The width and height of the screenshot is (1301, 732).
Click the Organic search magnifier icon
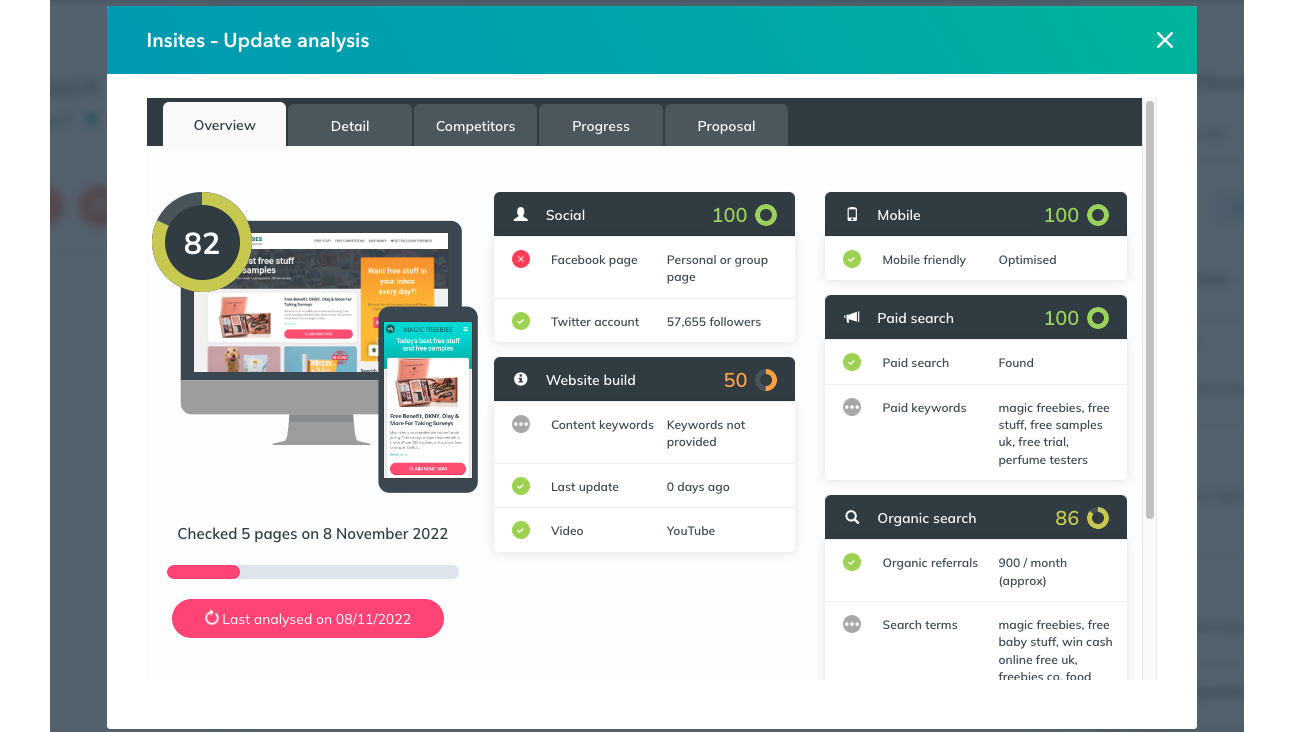tap(851, 517)
